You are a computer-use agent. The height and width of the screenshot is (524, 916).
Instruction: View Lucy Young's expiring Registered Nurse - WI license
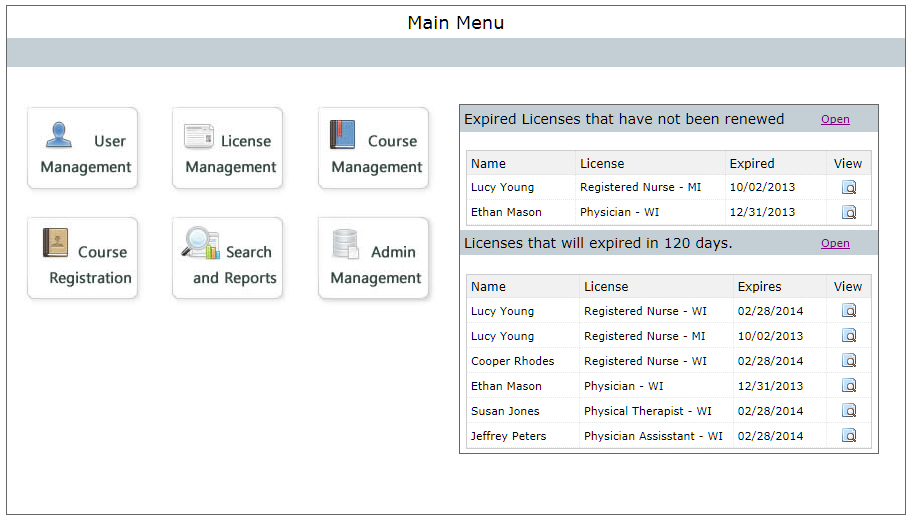click(x=848, y=311)
